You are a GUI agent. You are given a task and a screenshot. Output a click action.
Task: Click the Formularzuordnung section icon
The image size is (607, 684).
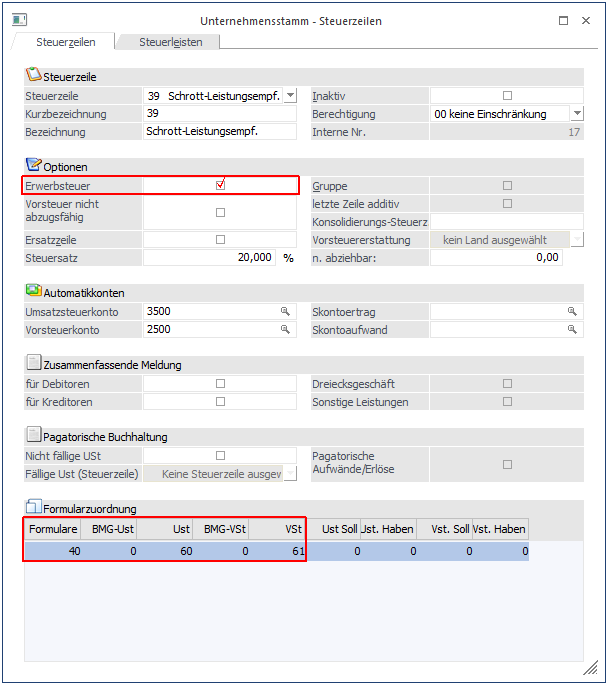point(33,507)
